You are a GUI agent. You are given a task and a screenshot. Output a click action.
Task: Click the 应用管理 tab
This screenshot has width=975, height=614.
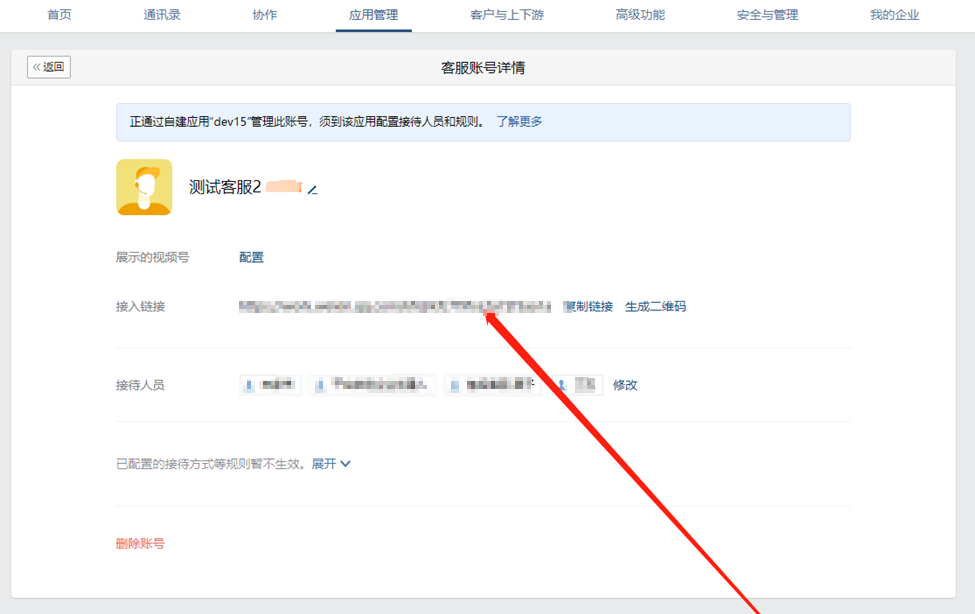(x=373, y=15)
